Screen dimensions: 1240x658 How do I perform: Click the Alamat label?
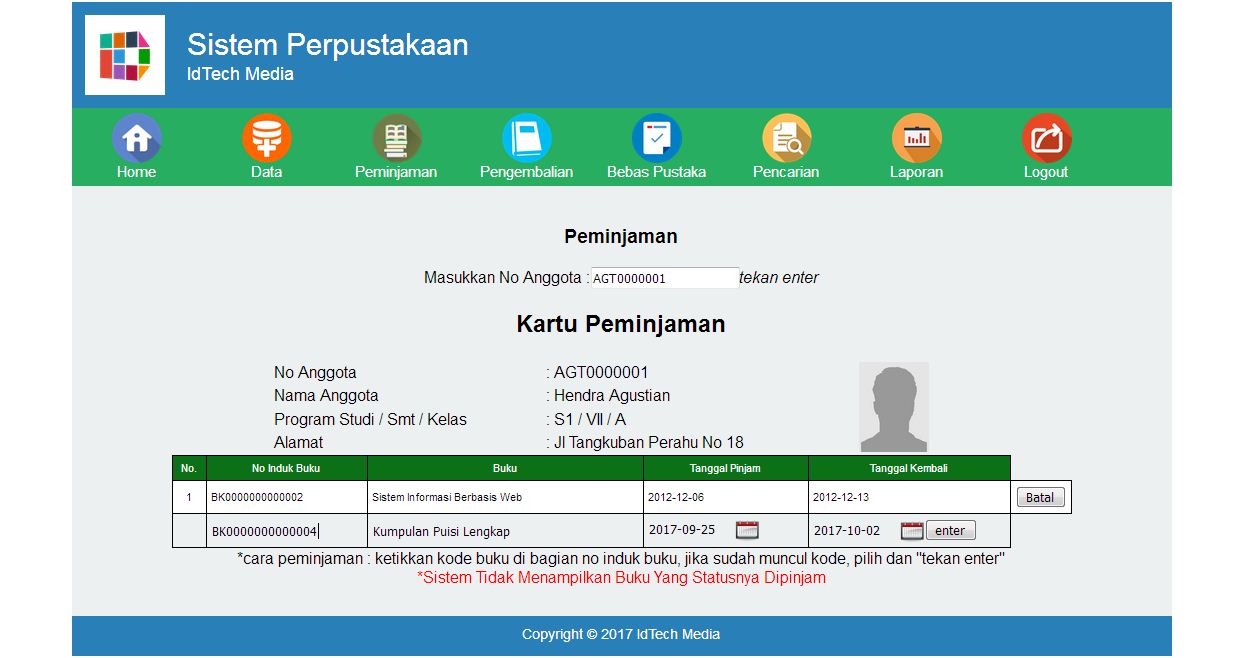[x=299, y=443]
